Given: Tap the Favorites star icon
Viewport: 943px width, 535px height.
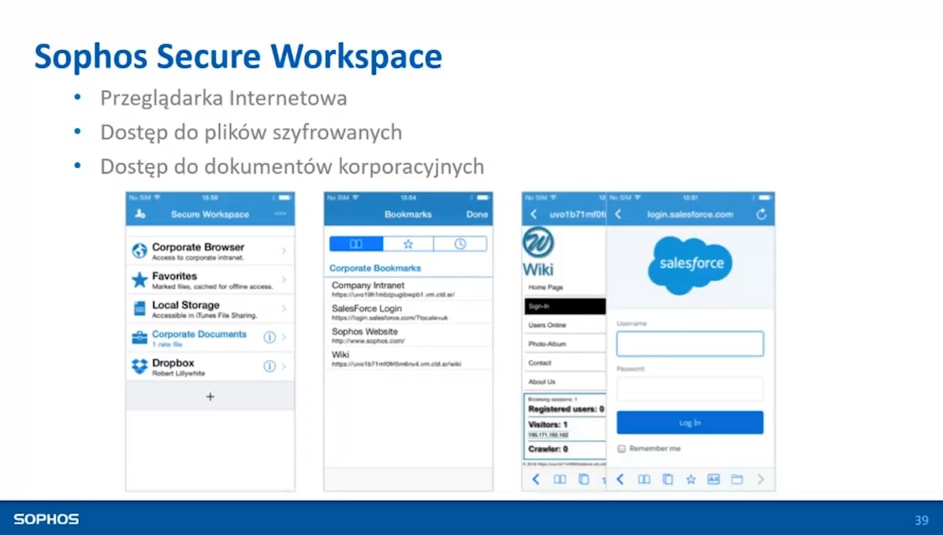Looking at the screenshot, I should pyautogui.click(x=139, y=280).
